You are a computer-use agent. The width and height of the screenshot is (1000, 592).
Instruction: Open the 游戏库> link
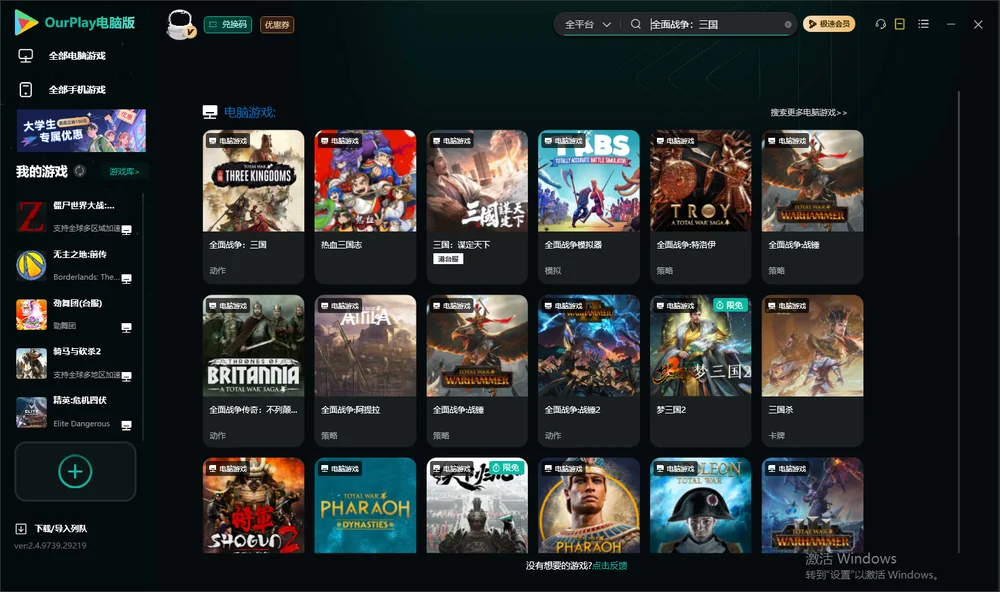[124, 172]
